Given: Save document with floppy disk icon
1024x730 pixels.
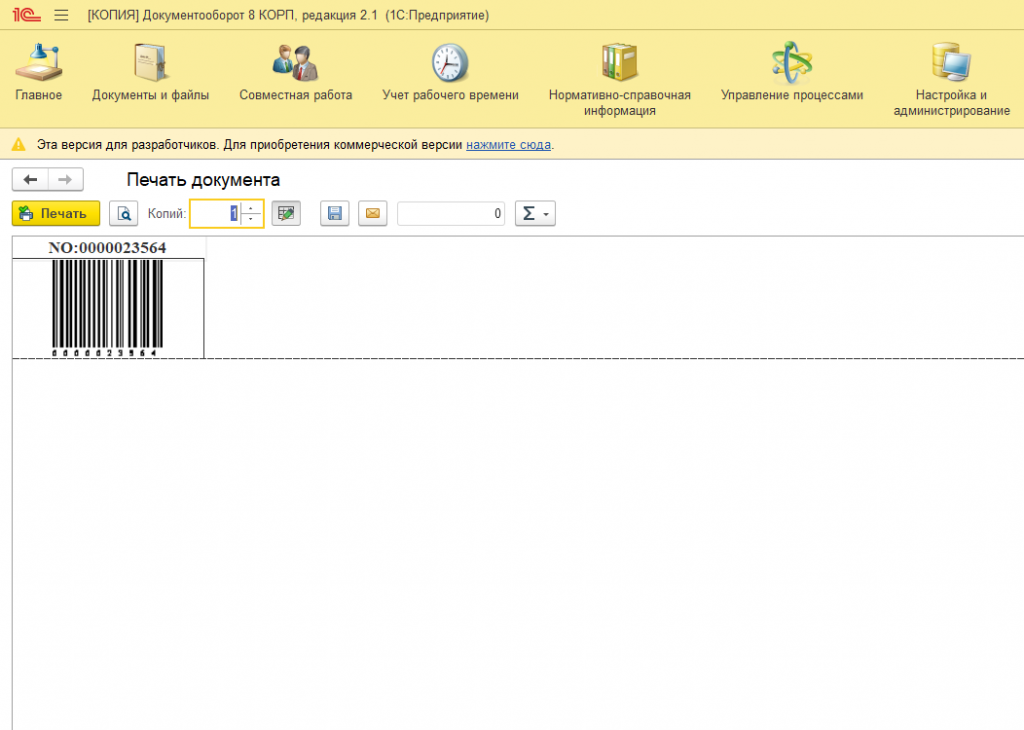Looking at the screenshot, I should coord(334,214).
